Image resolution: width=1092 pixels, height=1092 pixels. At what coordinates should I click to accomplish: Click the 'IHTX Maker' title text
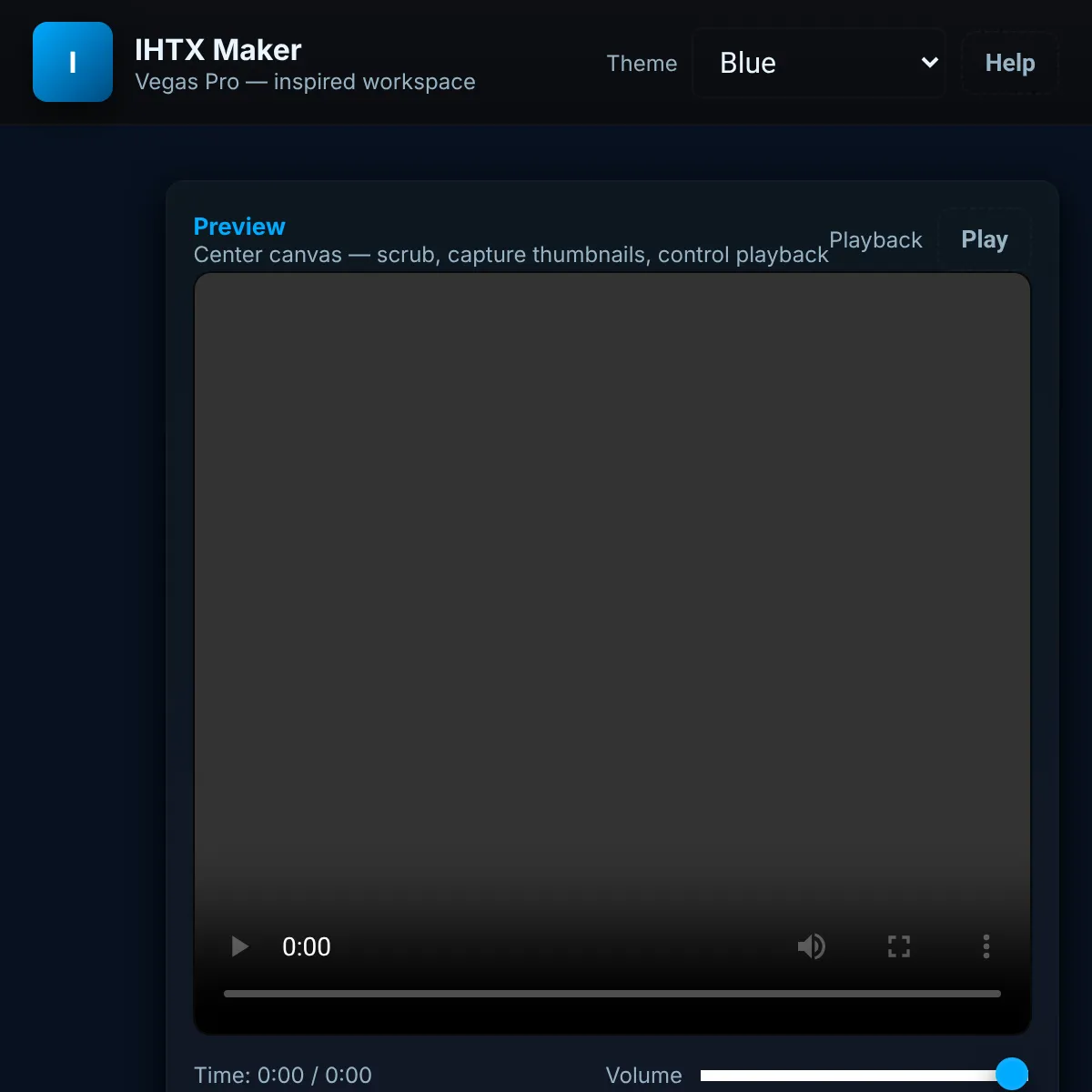(217, 49)
